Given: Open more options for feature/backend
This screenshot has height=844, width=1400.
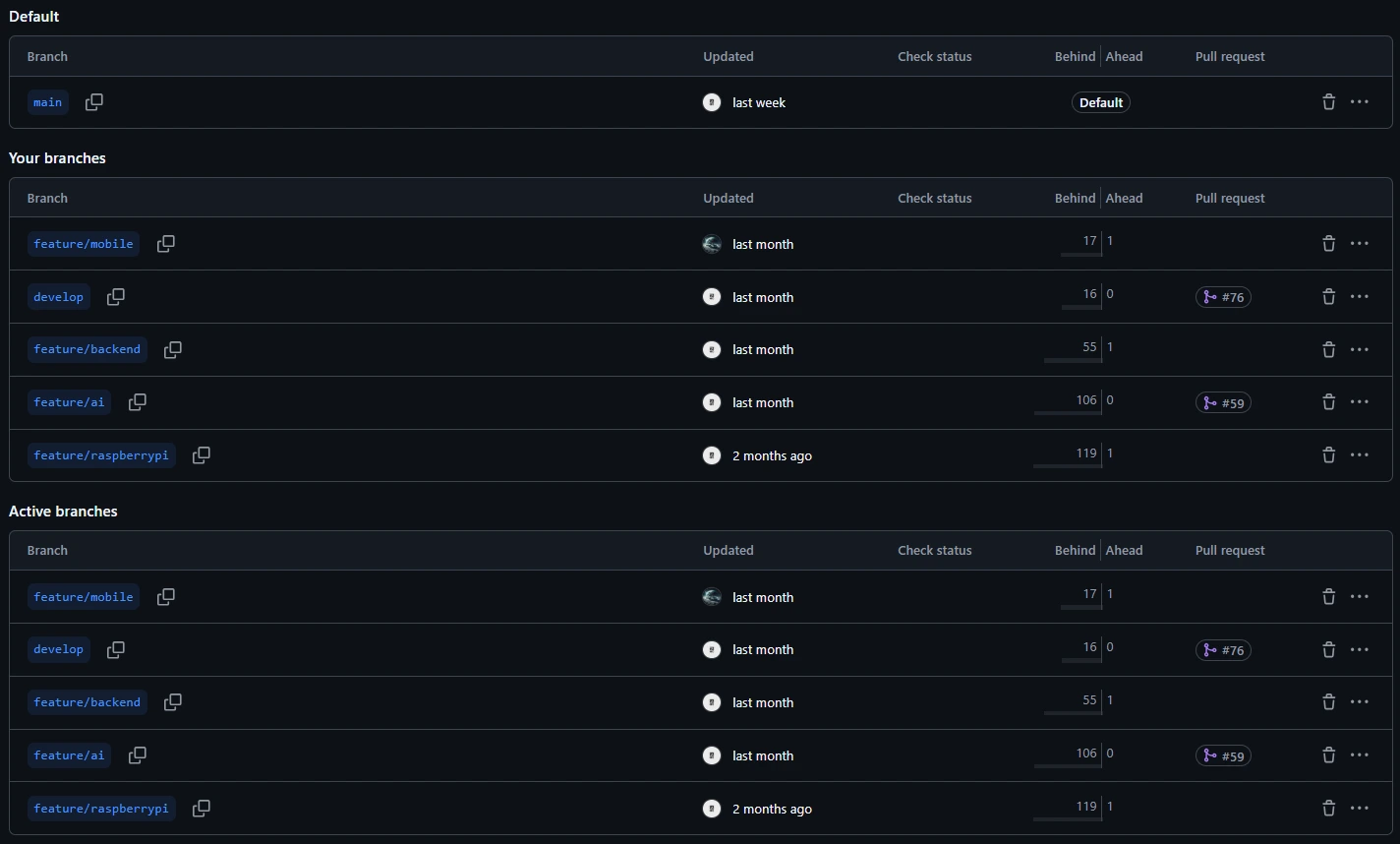Looking at the screenshot, I should coord(1360,349).
